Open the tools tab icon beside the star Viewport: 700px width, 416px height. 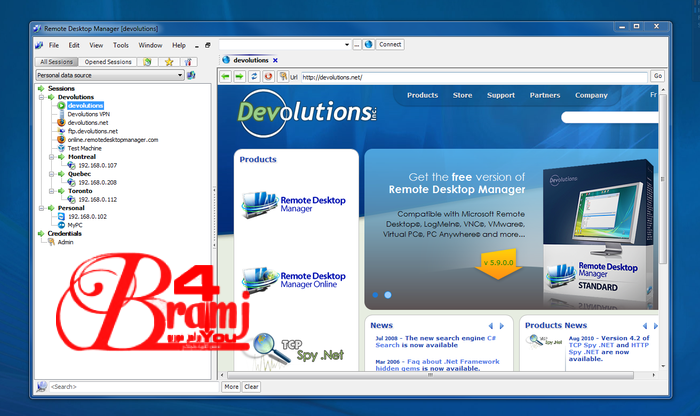click(188, 62)
